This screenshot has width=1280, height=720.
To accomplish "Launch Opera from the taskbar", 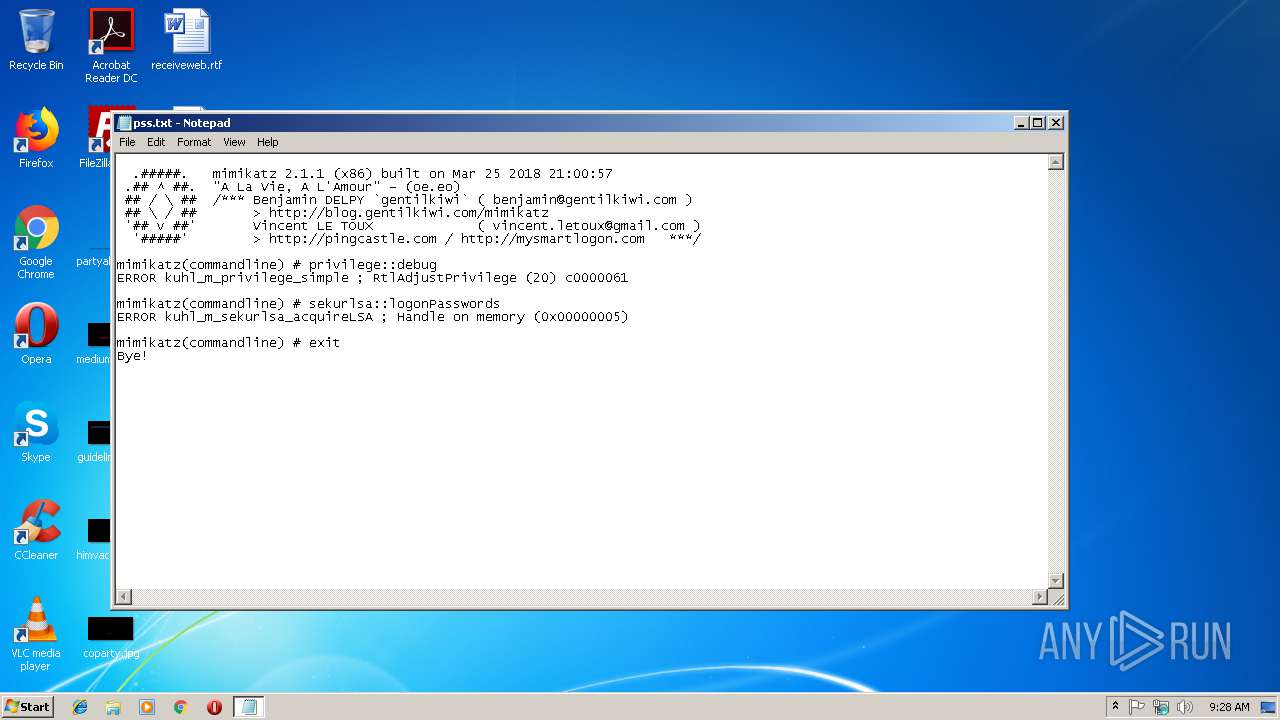I will 214,707.
